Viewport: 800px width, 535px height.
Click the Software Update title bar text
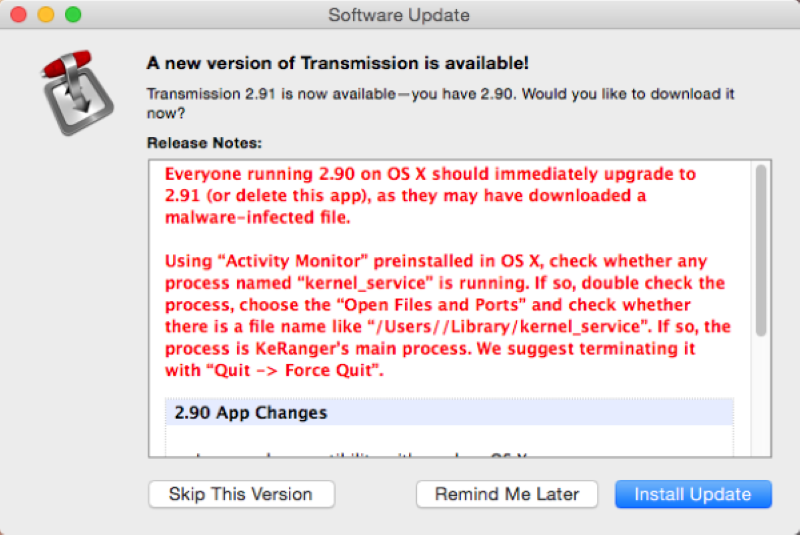point(399,15)
